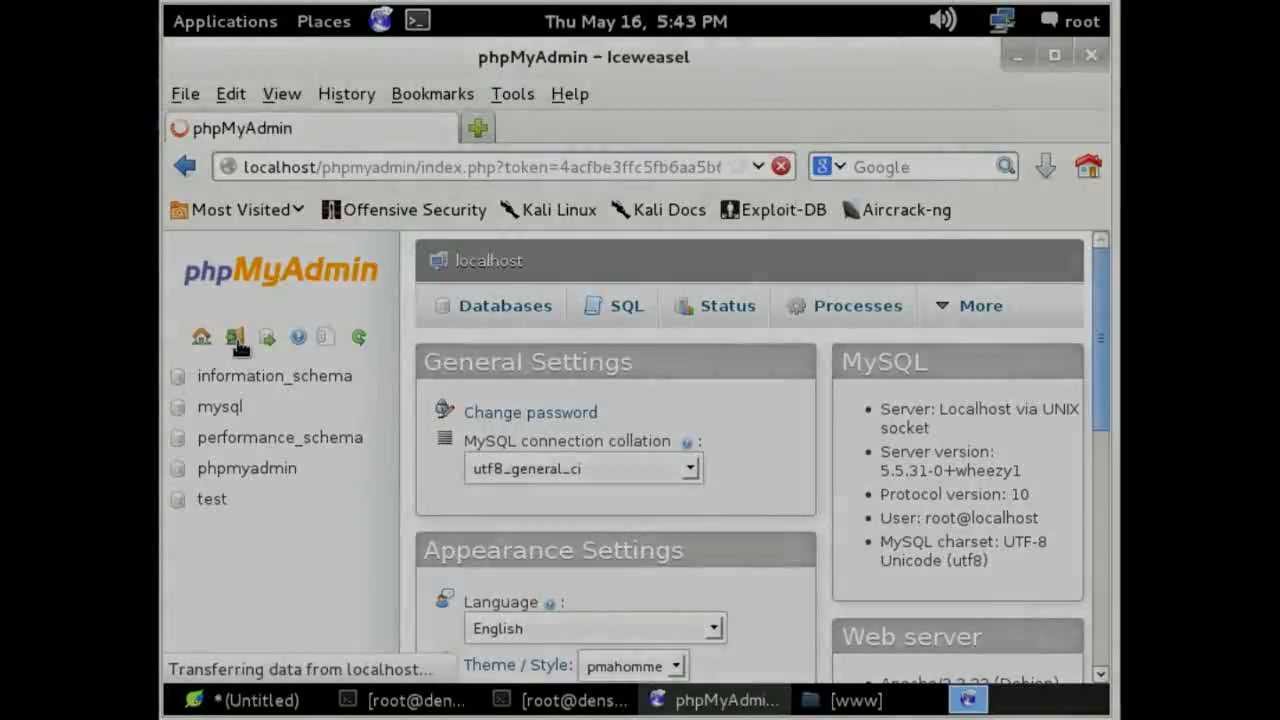Open the Help menu

(x=570, y=94)
